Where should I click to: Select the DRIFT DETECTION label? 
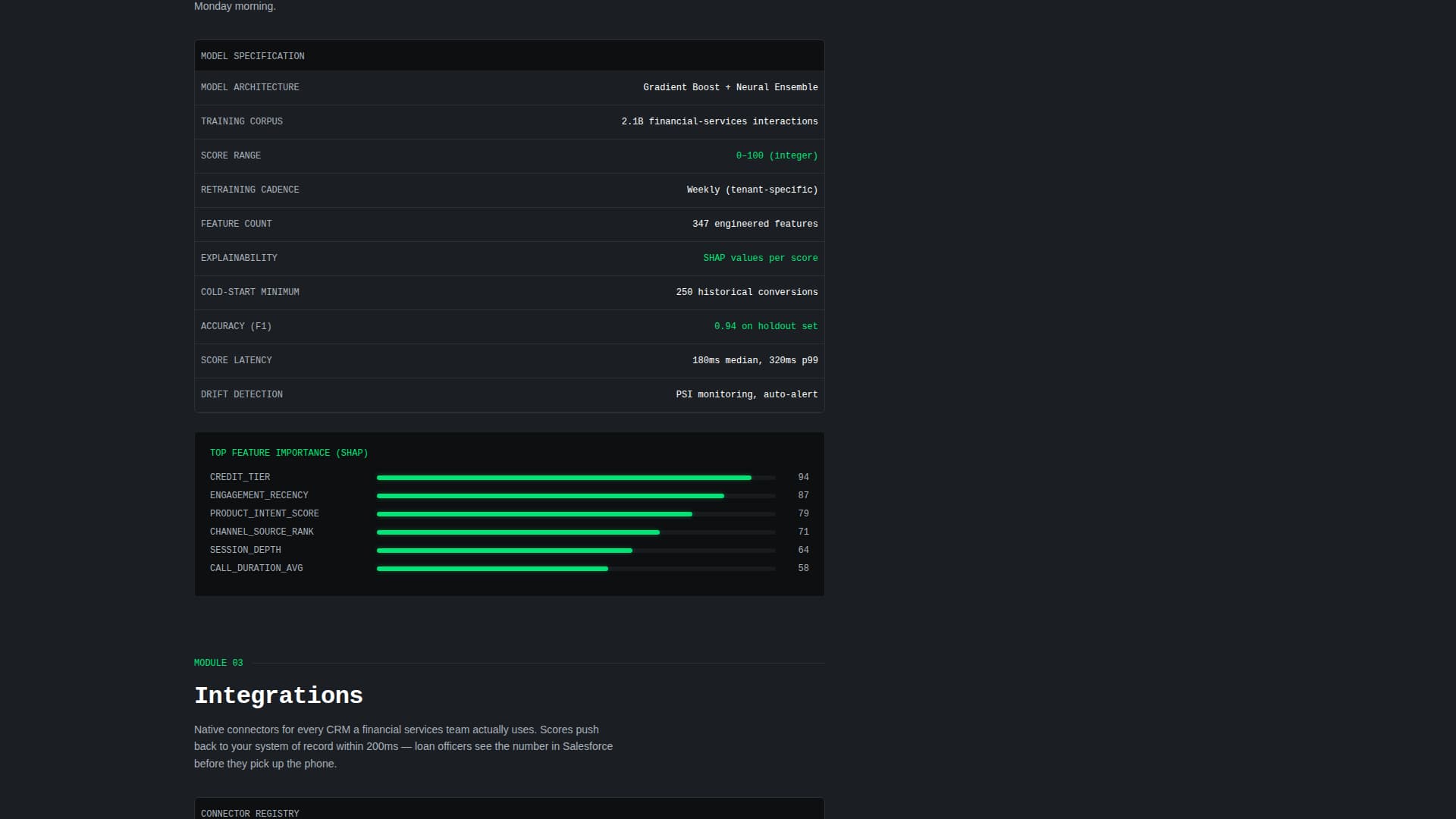[x=241, y=394]
